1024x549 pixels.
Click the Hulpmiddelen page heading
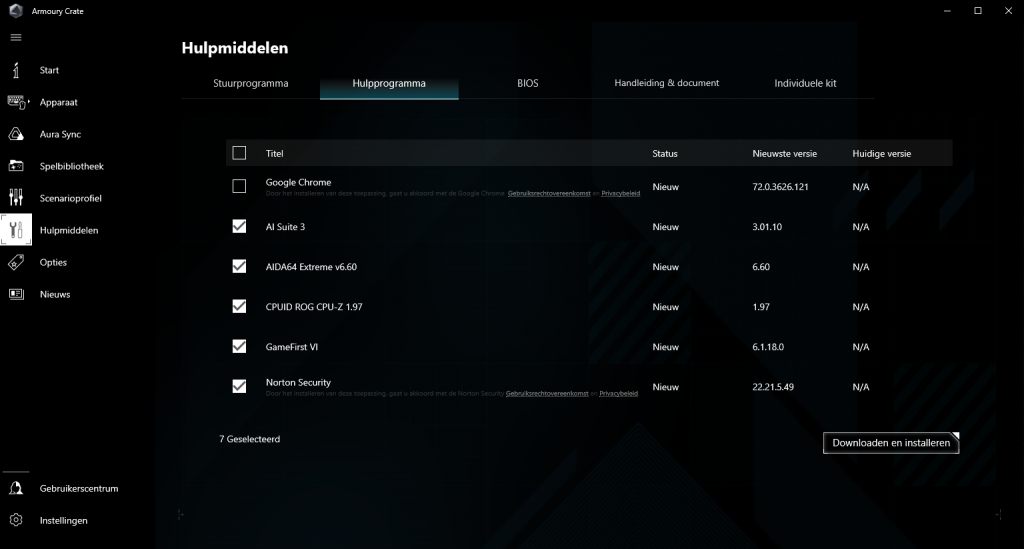234,48
